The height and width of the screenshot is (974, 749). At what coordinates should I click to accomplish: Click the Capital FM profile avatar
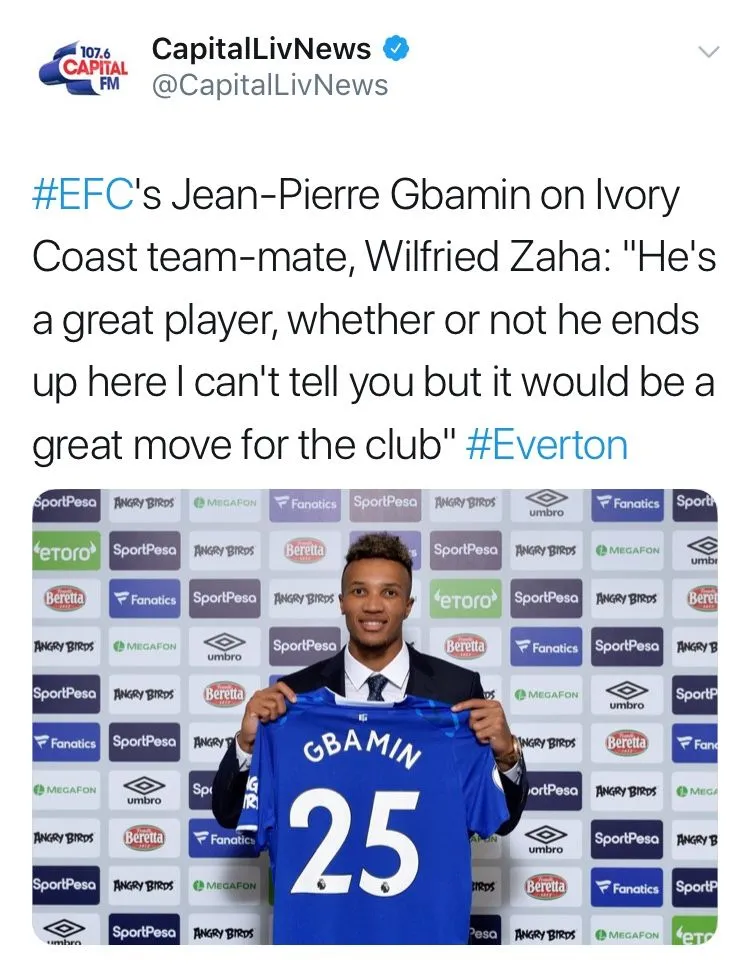[83, 66]
